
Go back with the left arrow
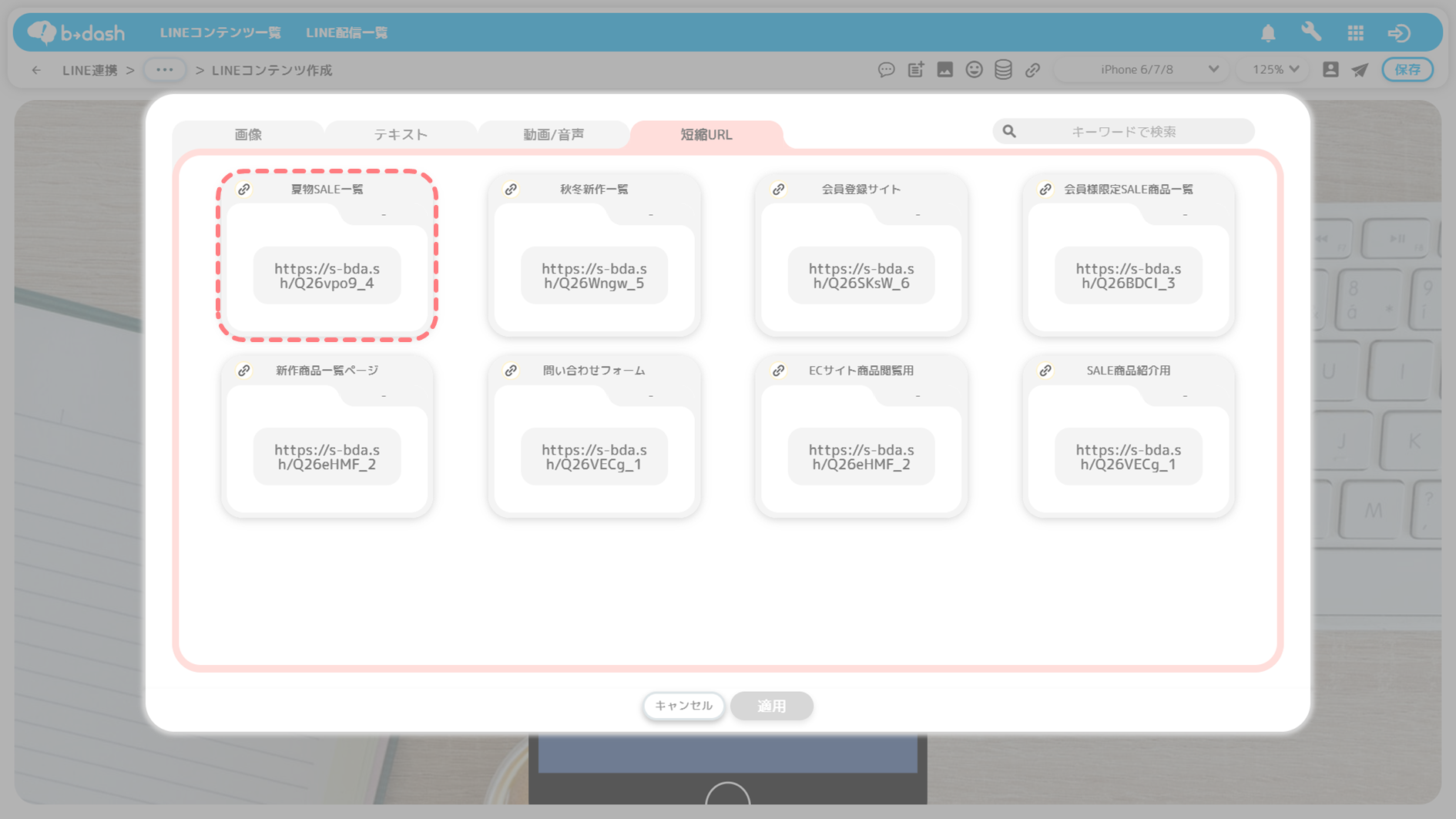36,70
